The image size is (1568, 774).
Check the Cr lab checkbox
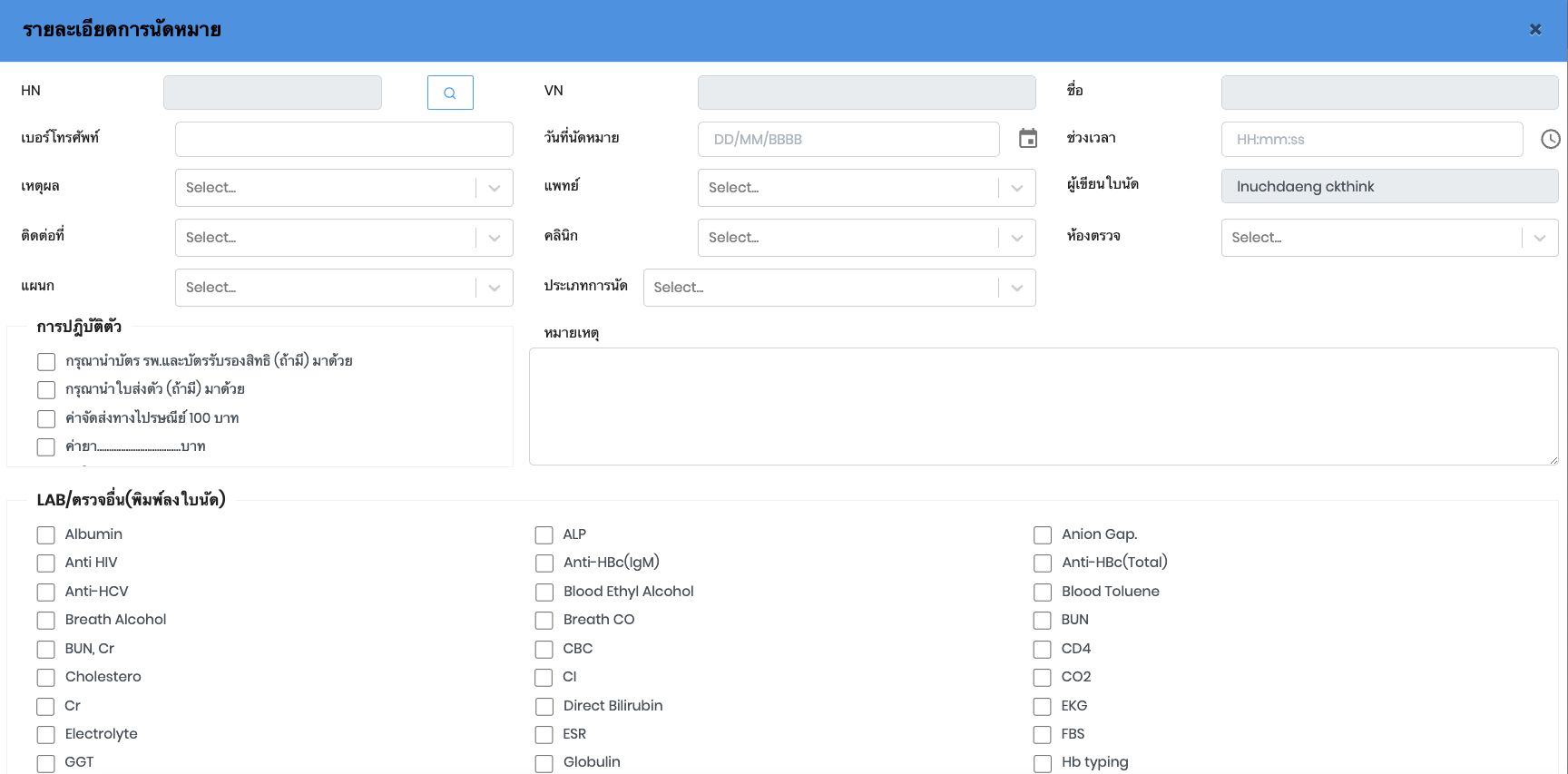click(x=46, y=707)
